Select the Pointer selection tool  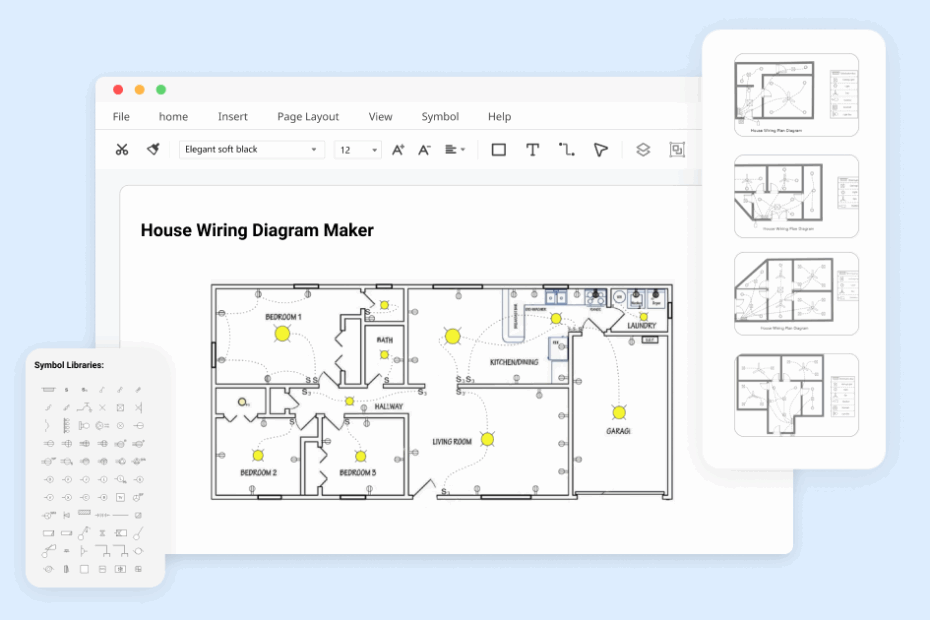[600, 149]
